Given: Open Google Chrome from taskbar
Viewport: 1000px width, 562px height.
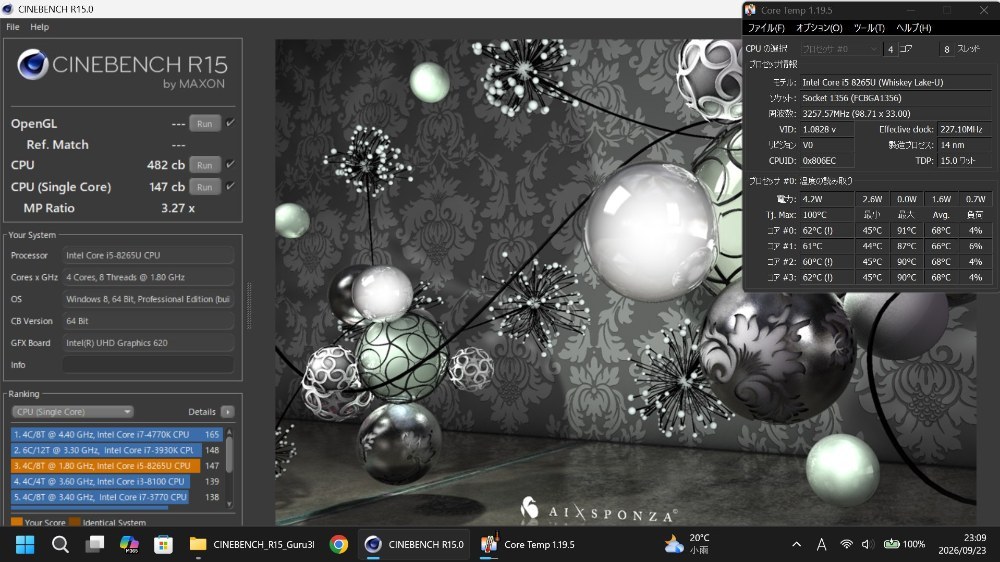Looking at the screenshot, I should pyautogui.click(x=339, y=545).
